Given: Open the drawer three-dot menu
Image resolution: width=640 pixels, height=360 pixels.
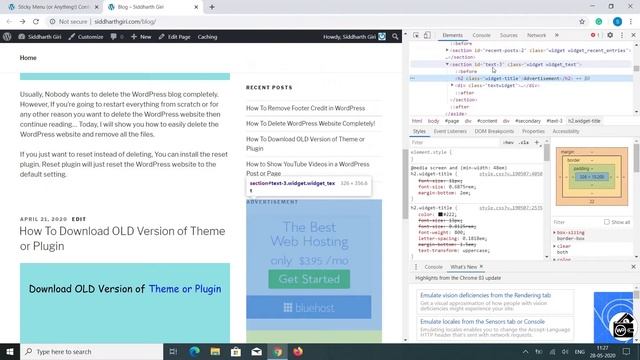Looking at the screenshot, I should 416,267.
